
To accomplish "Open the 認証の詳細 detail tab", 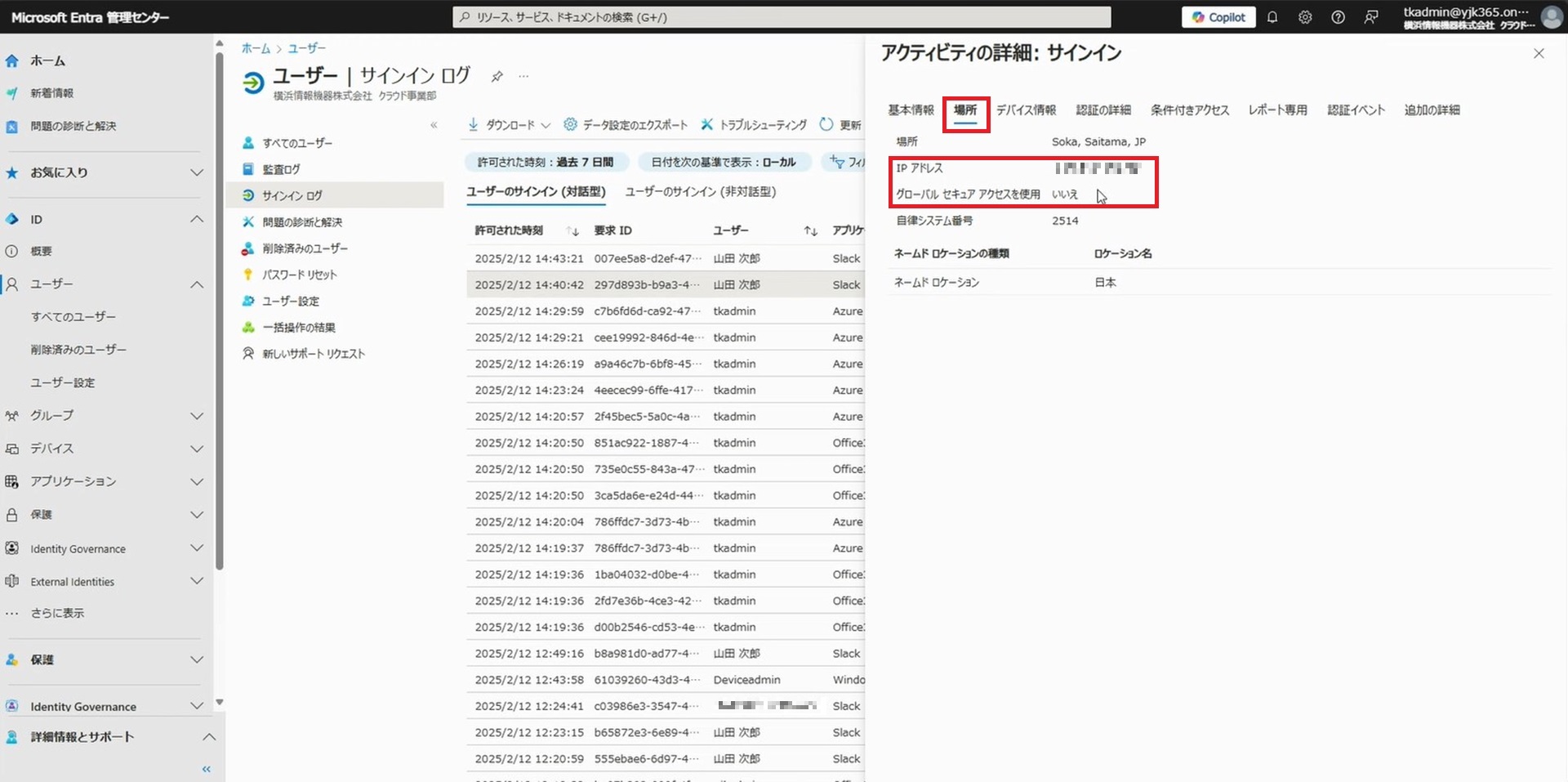I will (1103, 110).
